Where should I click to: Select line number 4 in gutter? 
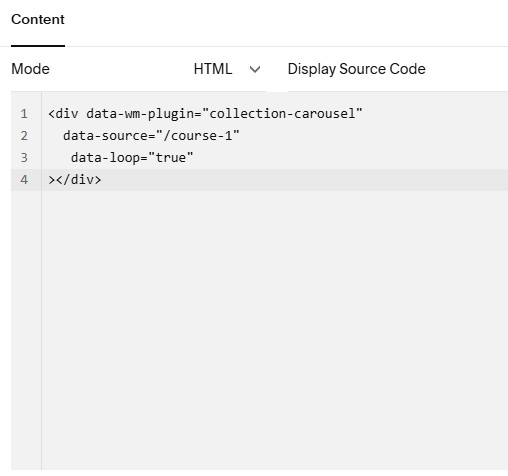[24, 180]
